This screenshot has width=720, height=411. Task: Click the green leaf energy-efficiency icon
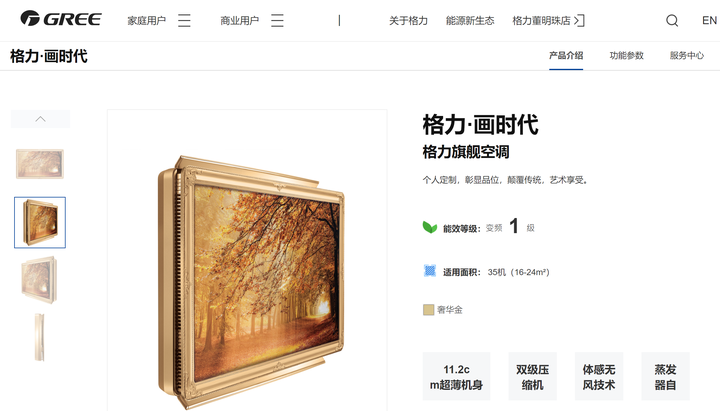point(430,227)
